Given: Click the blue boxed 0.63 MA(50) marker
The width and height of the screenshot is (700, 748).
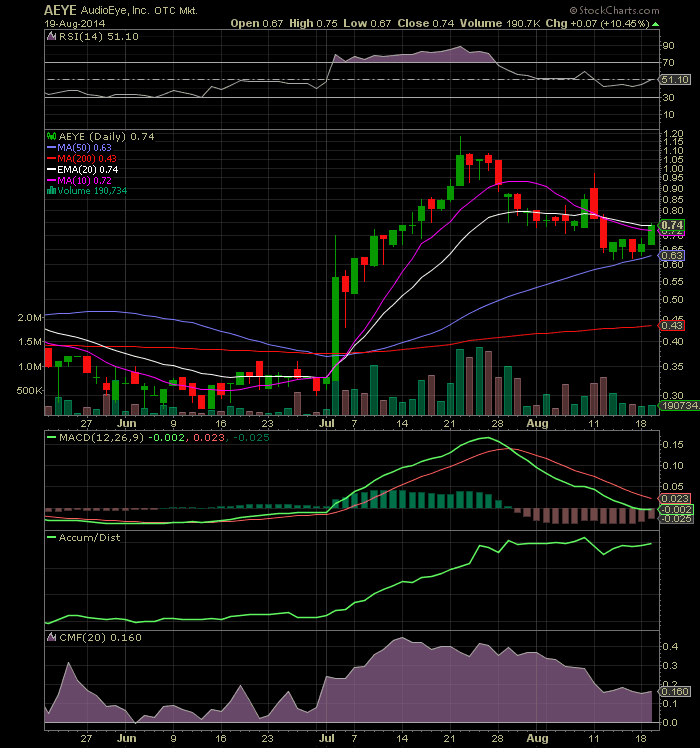Looking at the screenshot, I should coord(672,256).
